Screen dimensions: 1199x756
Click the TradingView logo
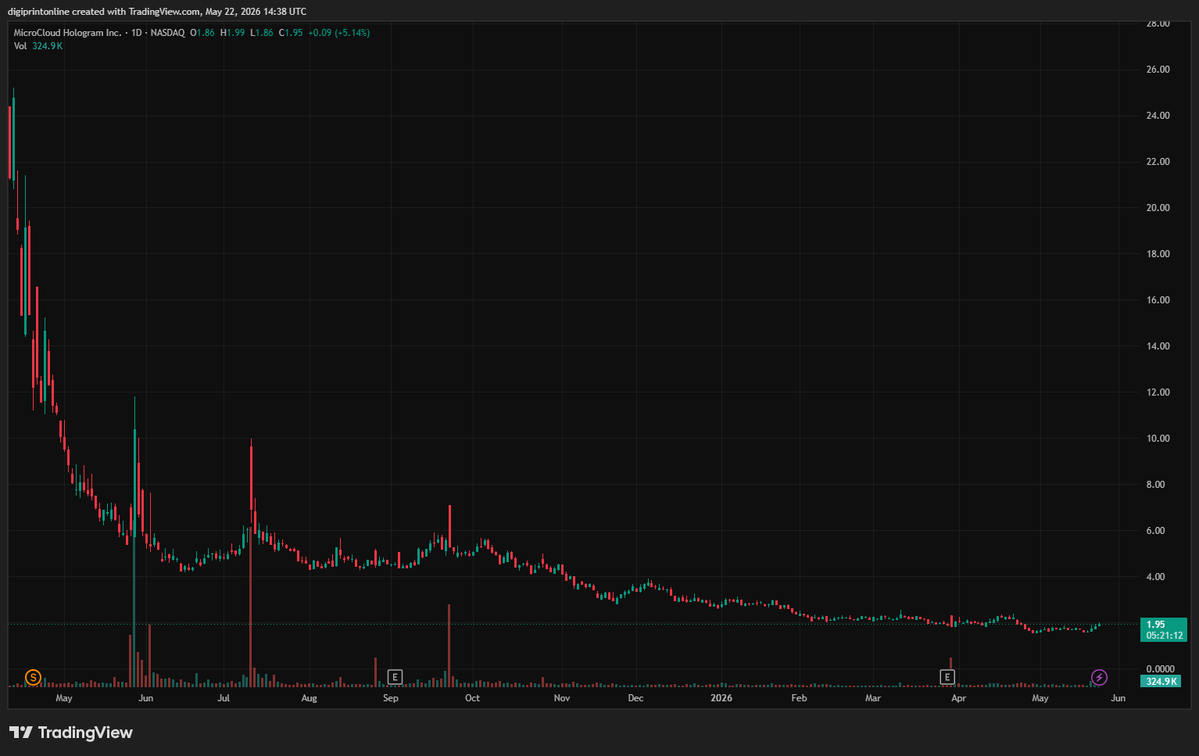[71, 732]
